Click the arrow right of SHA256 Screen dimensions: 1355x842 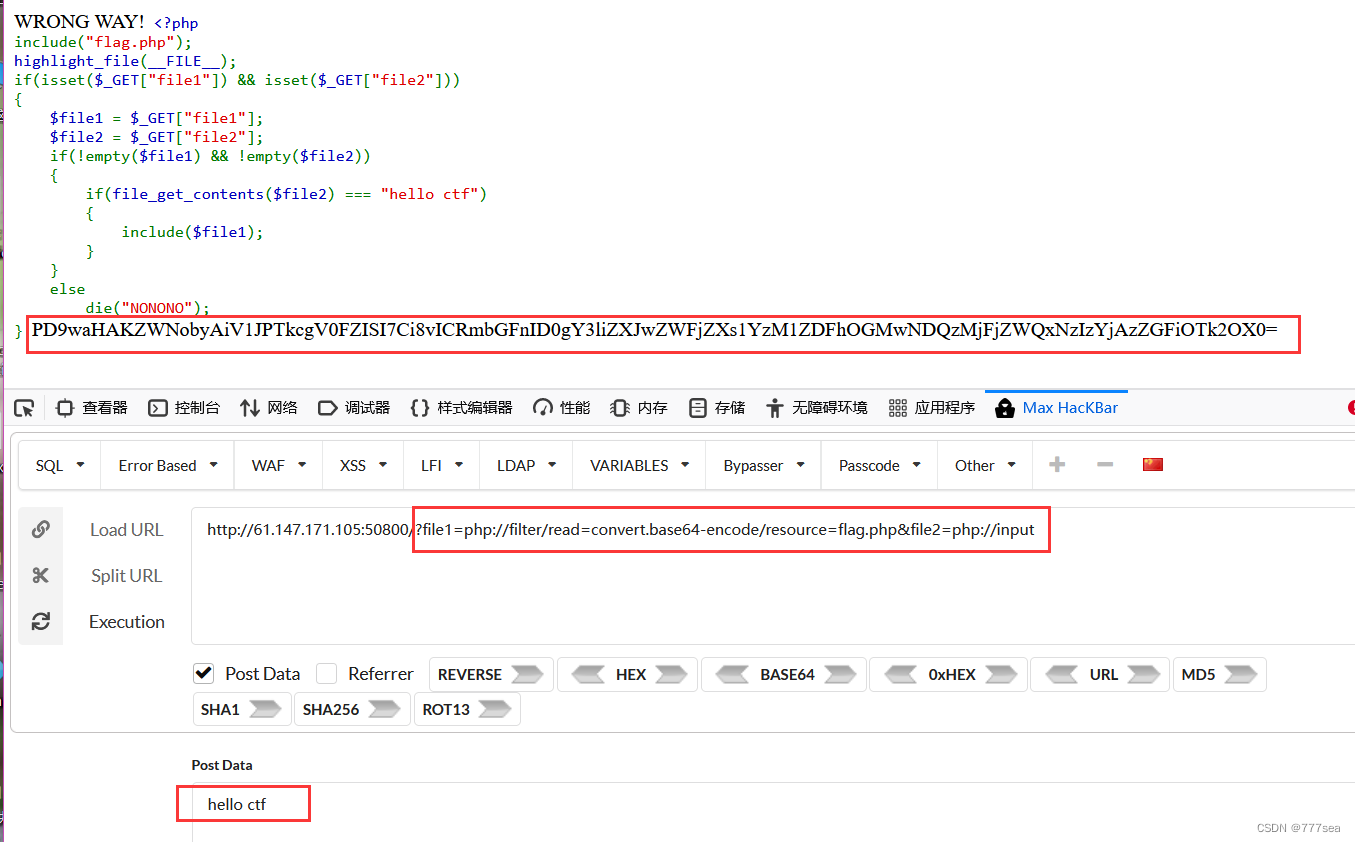pyautogui.click(x=385, y=710)
